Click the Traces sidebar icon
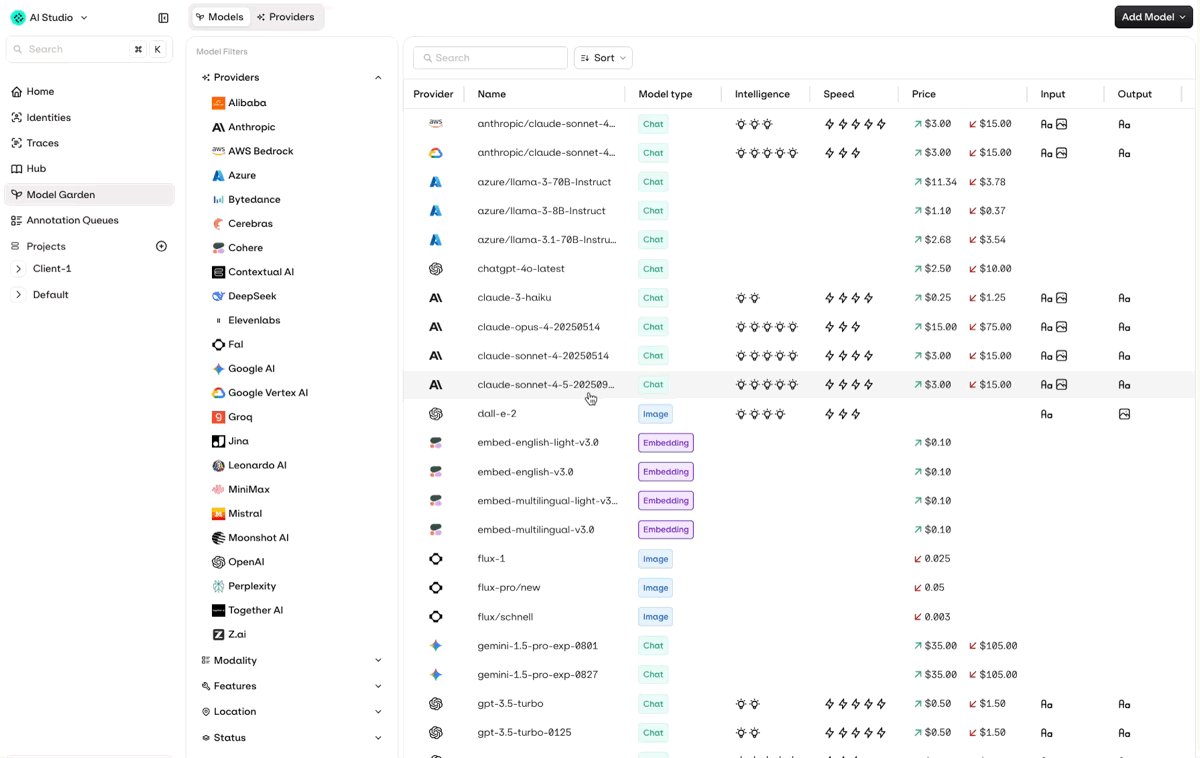1200x758 pixels. coord(16,143)
